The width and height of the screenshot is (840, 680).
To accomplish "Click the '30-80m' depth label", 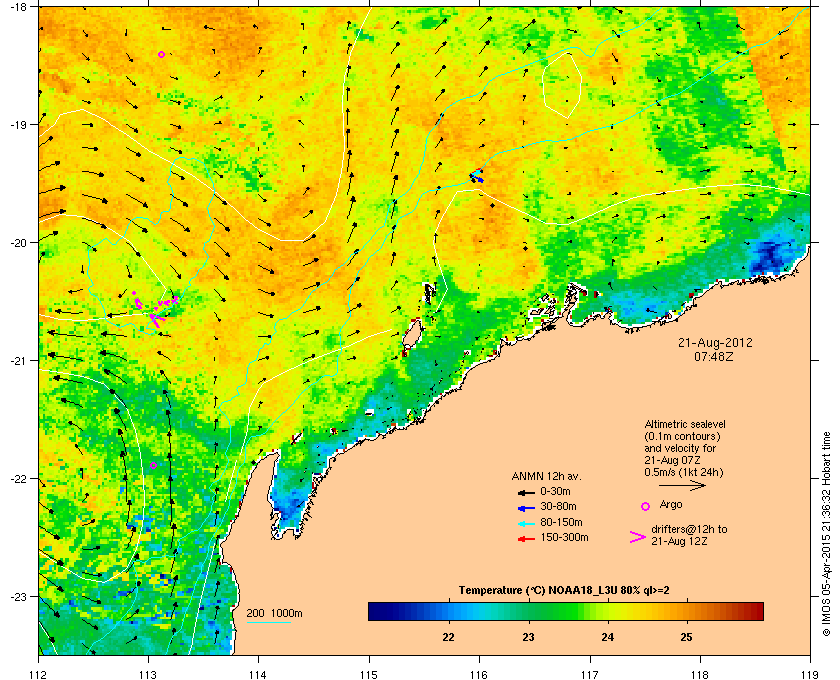I will click(558, 506).
